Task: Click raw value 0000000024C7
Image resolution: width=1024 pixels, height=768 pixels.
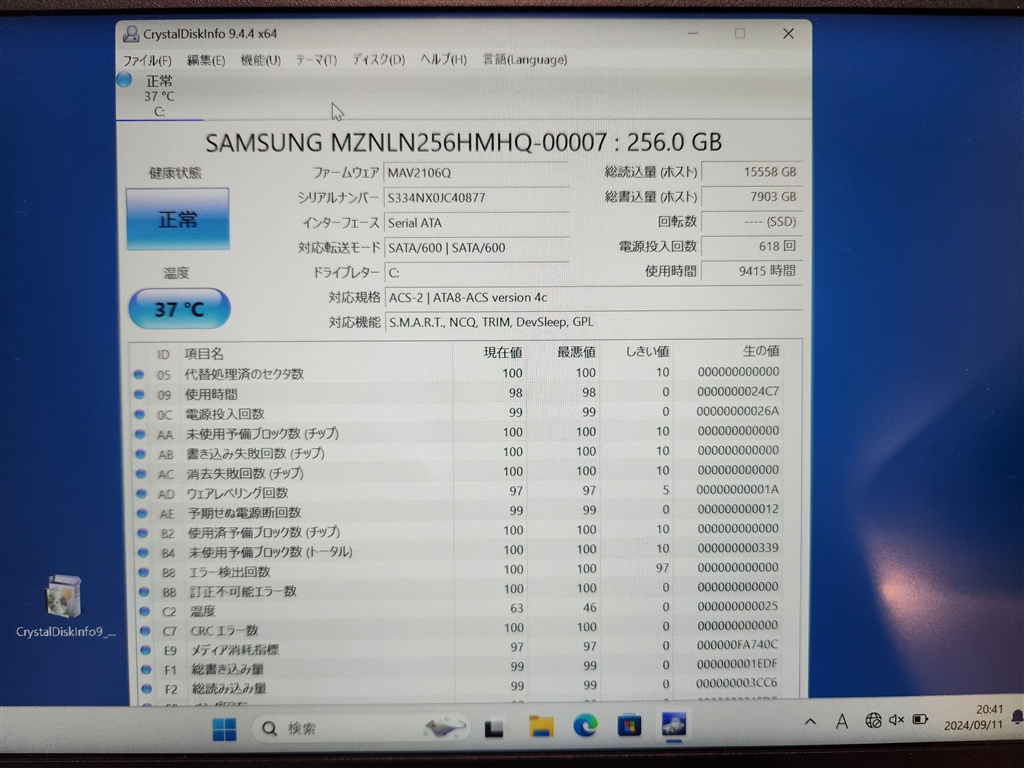Action: click(x=737, y=392)
